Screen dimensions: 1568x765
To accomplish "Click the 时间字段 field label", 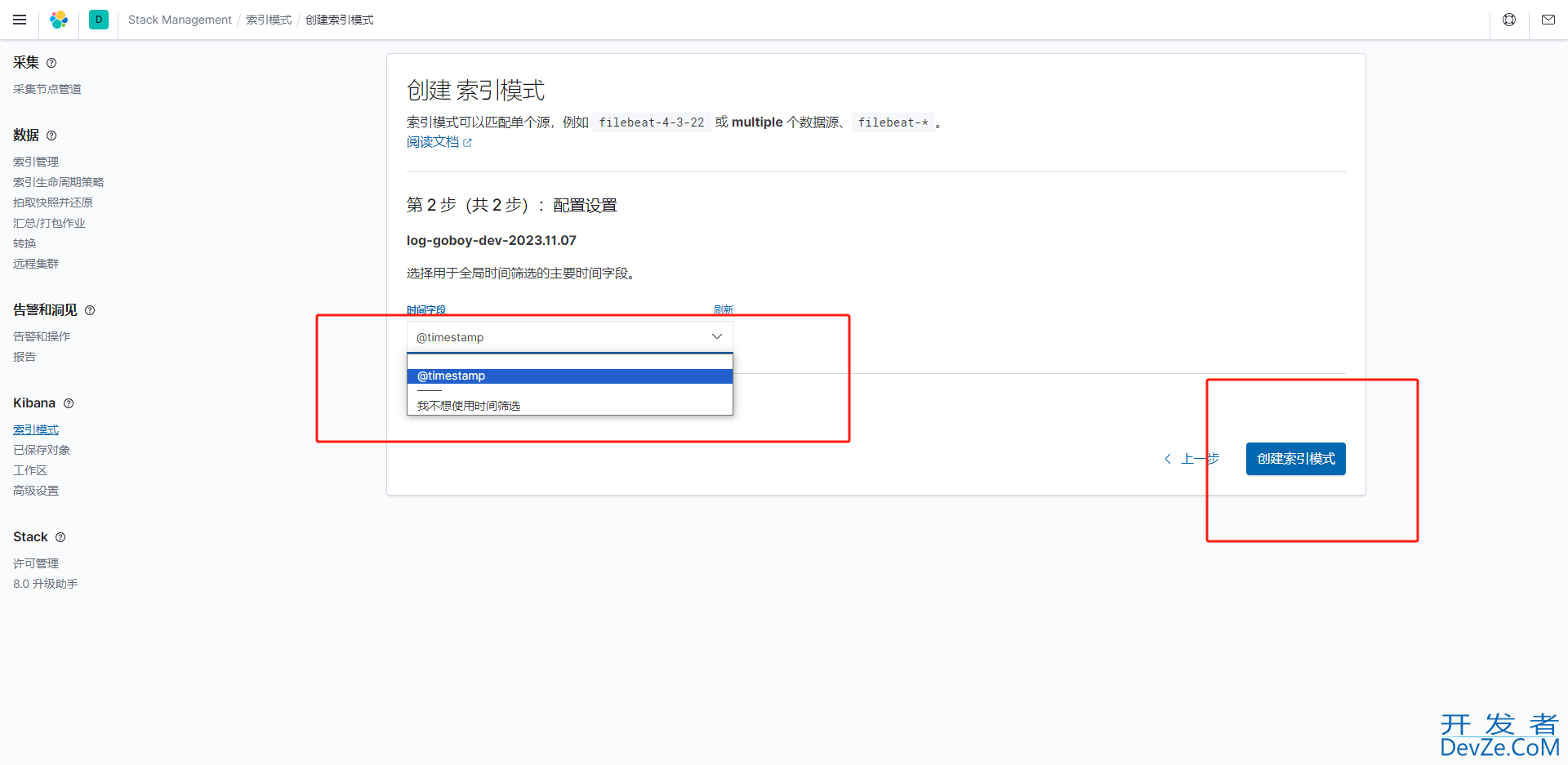I will 426,310.
